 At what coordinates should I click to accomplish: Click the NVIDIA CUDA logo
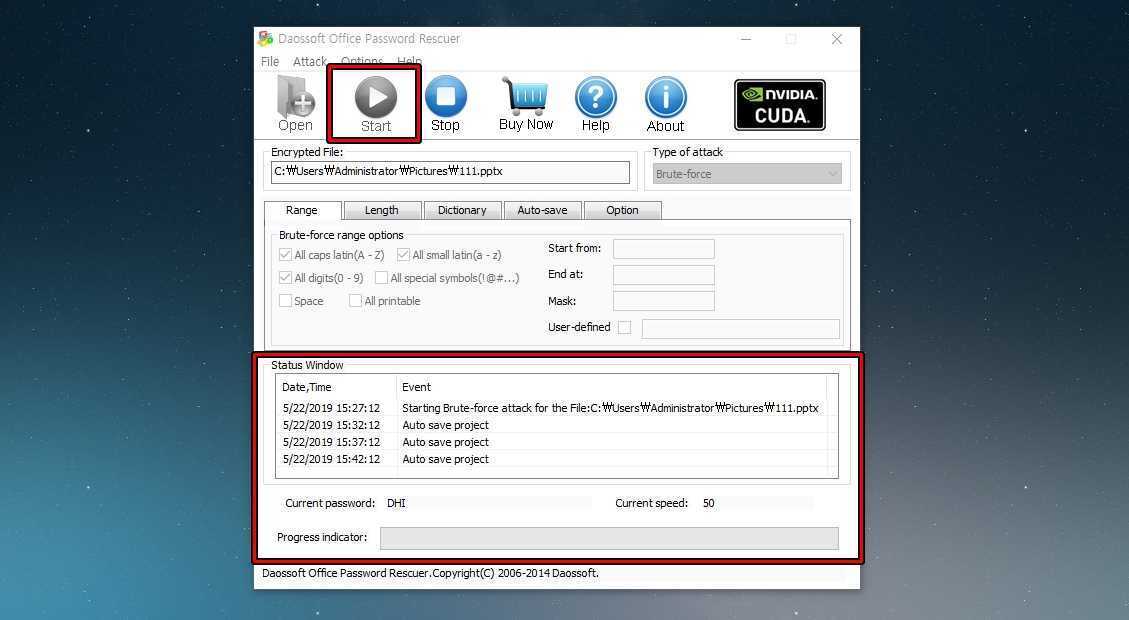(780, 105)
